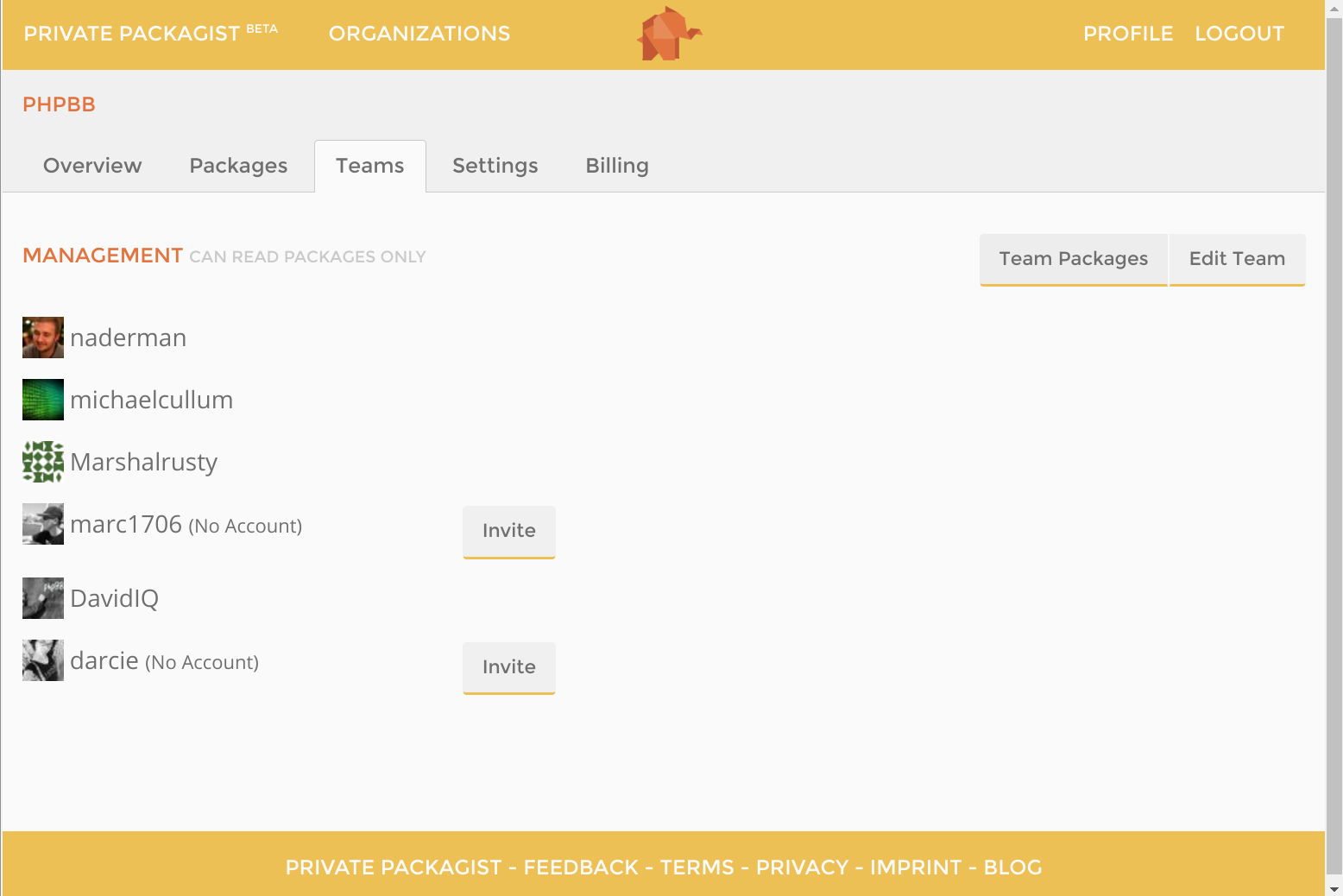The height and width of the screenshot is (896, 1343).
Task: Click the Edit Team button
Action: (1238, 259)
